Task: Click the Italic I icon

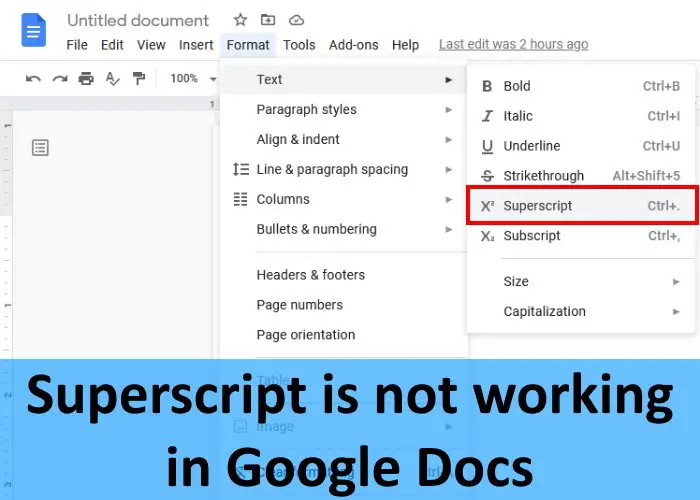Action: (x=487, y=116)
